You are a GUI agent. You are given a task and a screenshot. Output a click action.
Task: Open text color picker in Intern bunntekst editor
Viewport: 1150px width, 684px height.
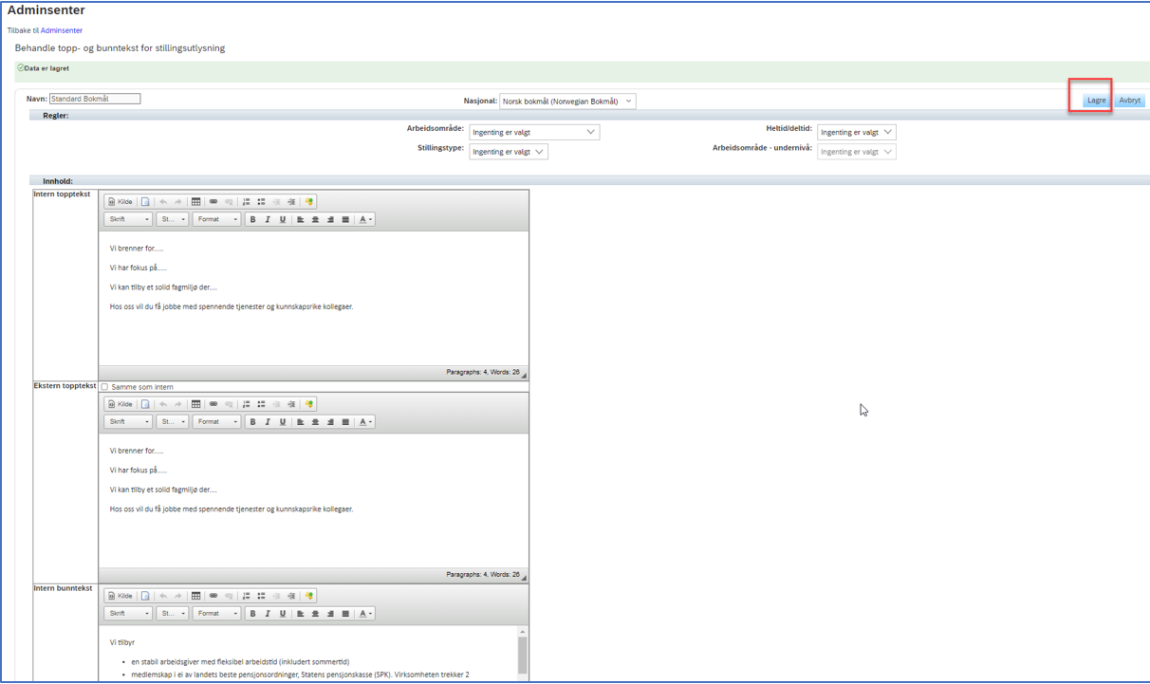[x=365, y=614]
